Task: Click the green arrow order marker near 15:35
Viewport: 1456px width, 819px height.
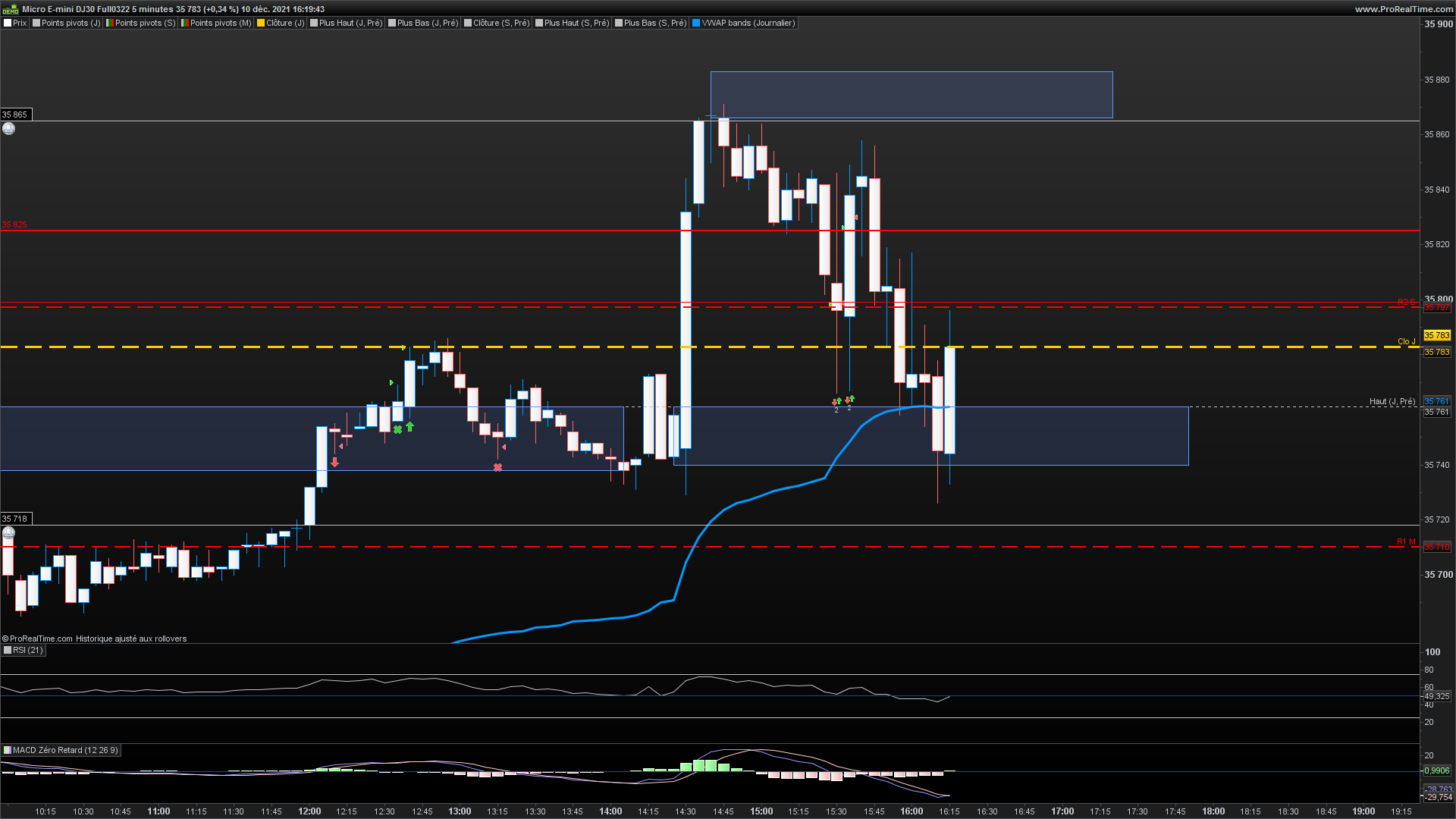Action: [x=850, y=398]
